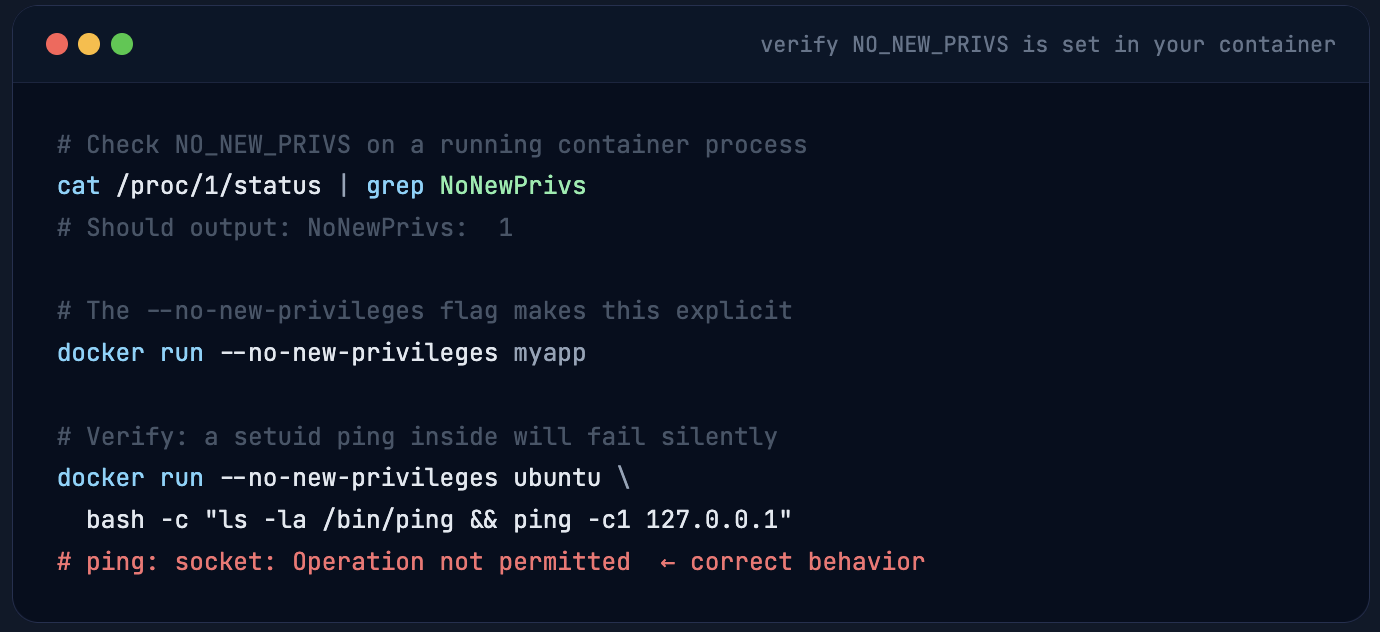Click the "setuid ping inside" comment line
This screenshot has height=632, width=1380.
416,437
